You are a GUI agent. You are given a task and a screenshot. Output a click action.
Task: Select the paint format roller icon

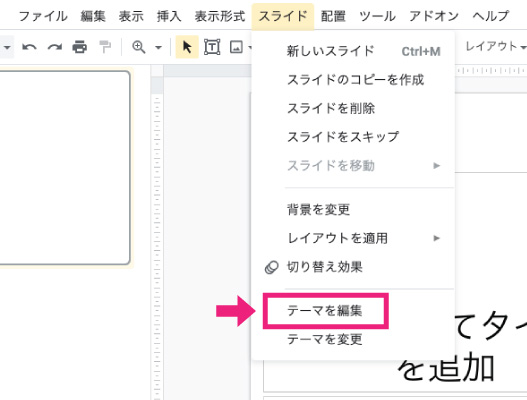[105, 47]
